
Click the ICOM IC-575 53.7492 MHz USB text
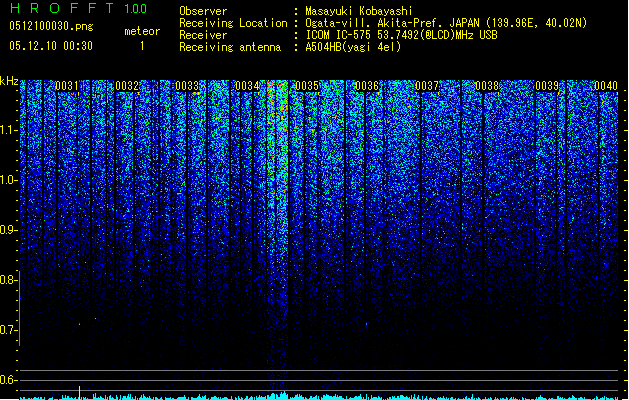402,35
